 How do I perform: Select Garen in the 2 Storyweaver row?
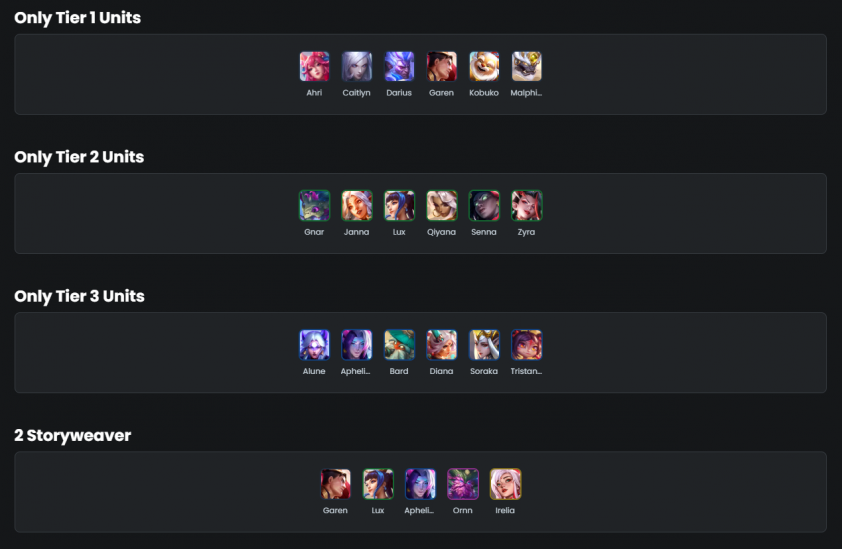(x=336, y=483)
